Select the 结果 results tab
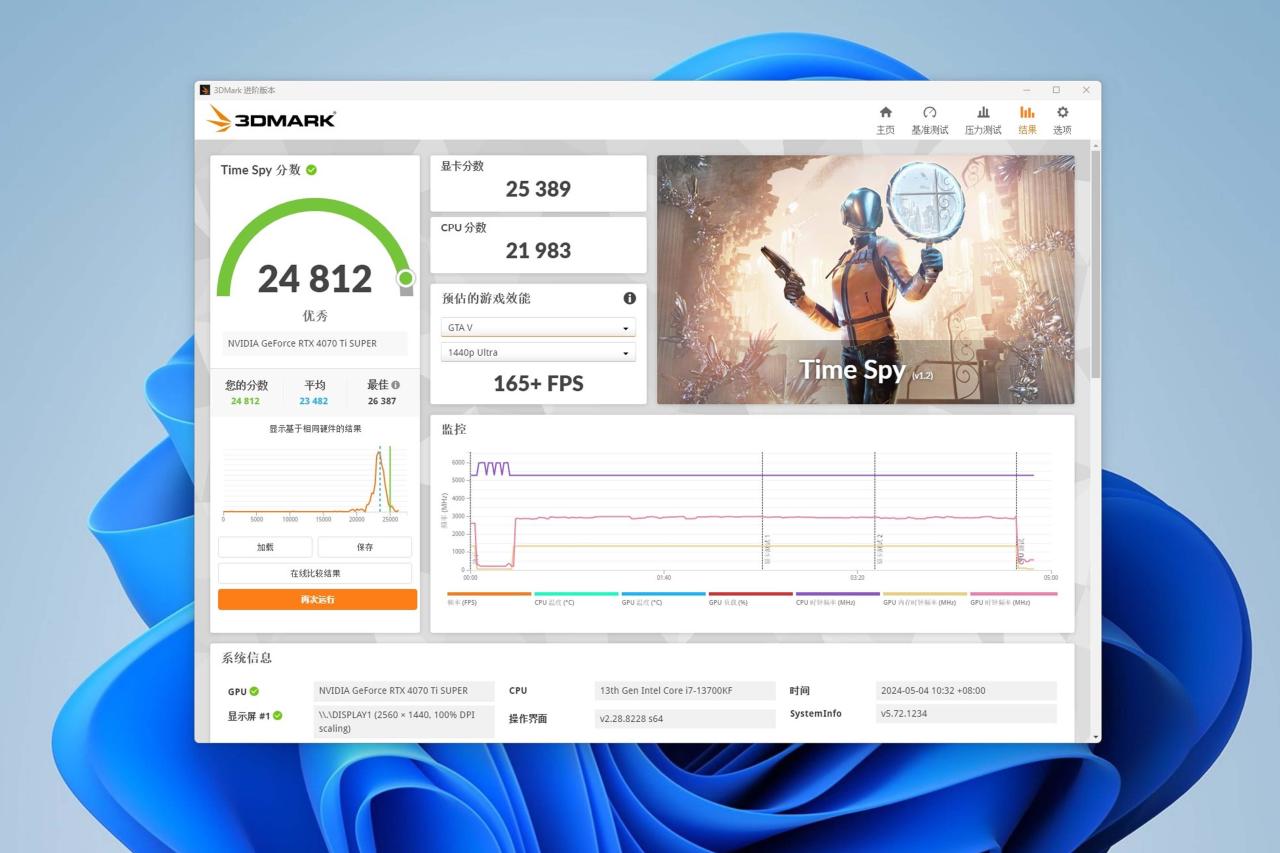This screenshot has width=1280, height=853. tap(1027, 120)
